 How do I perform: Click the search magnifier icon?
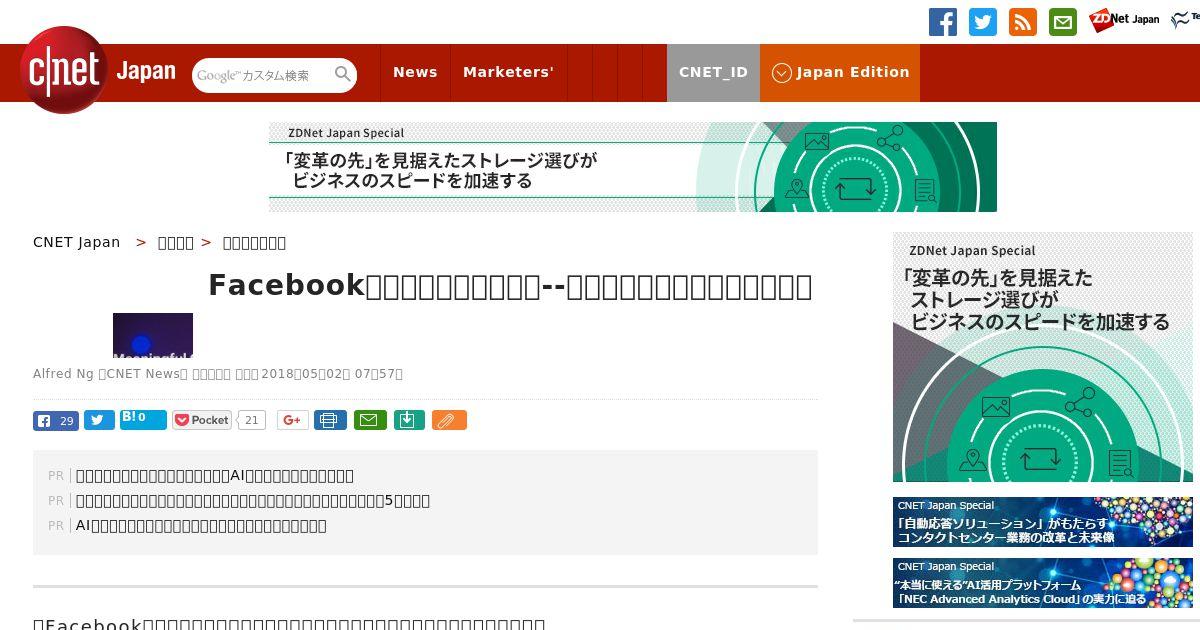tap(343, 74)
